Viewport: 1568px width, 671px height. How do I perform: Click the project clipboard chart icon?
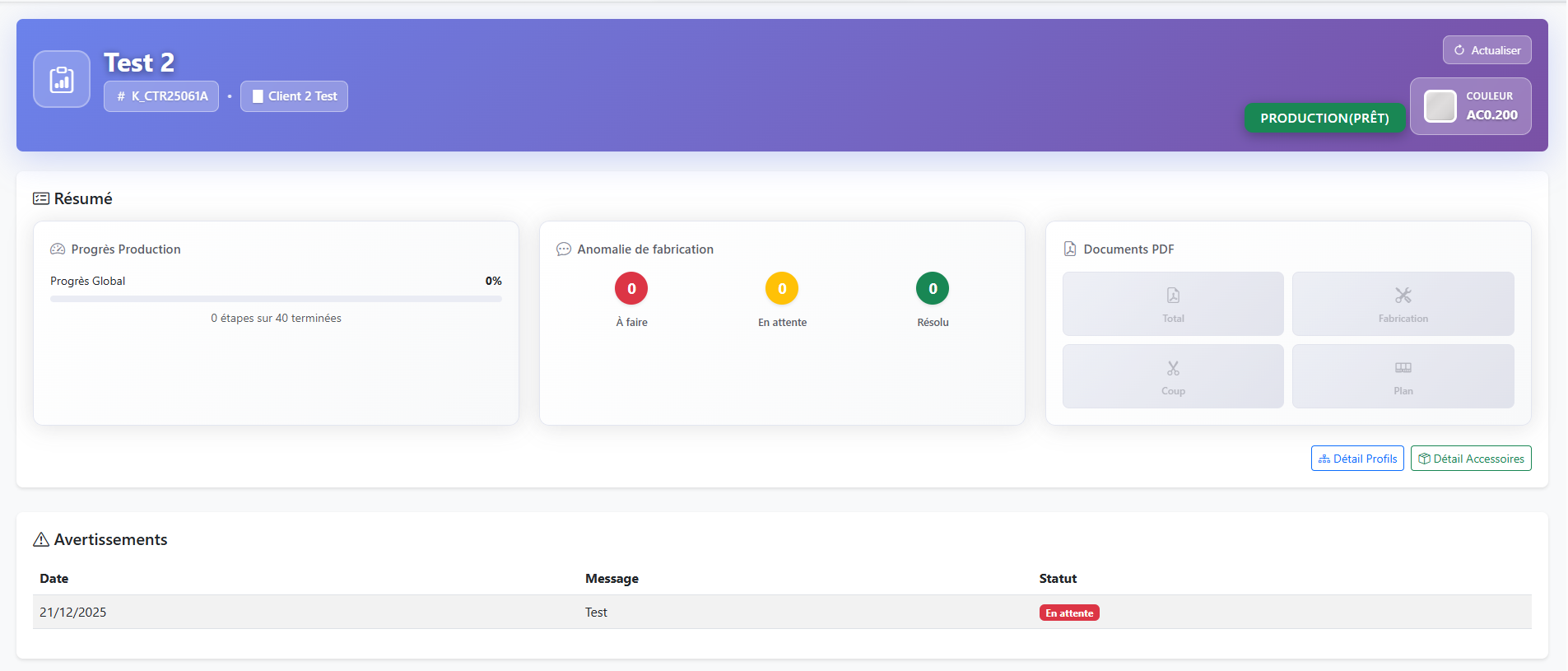click(62, 79)
